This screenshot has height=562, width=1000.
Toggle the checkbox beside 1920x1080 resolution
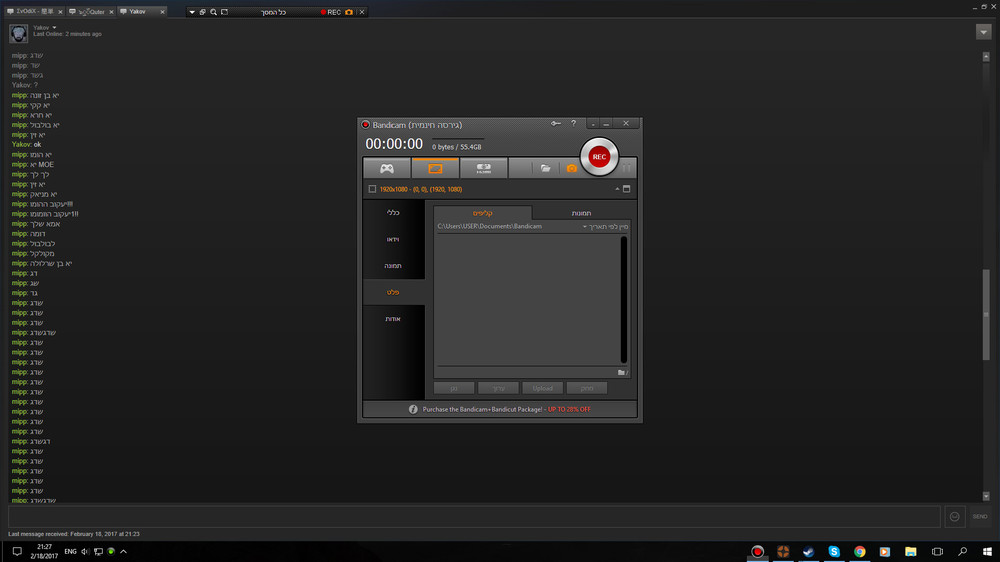(x=372, y=189)
